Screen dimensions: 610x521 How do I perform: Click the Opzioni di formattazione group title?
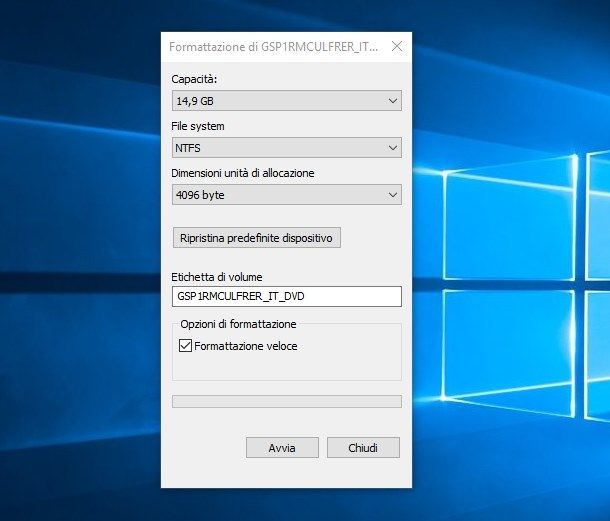[x=238, y=324]
